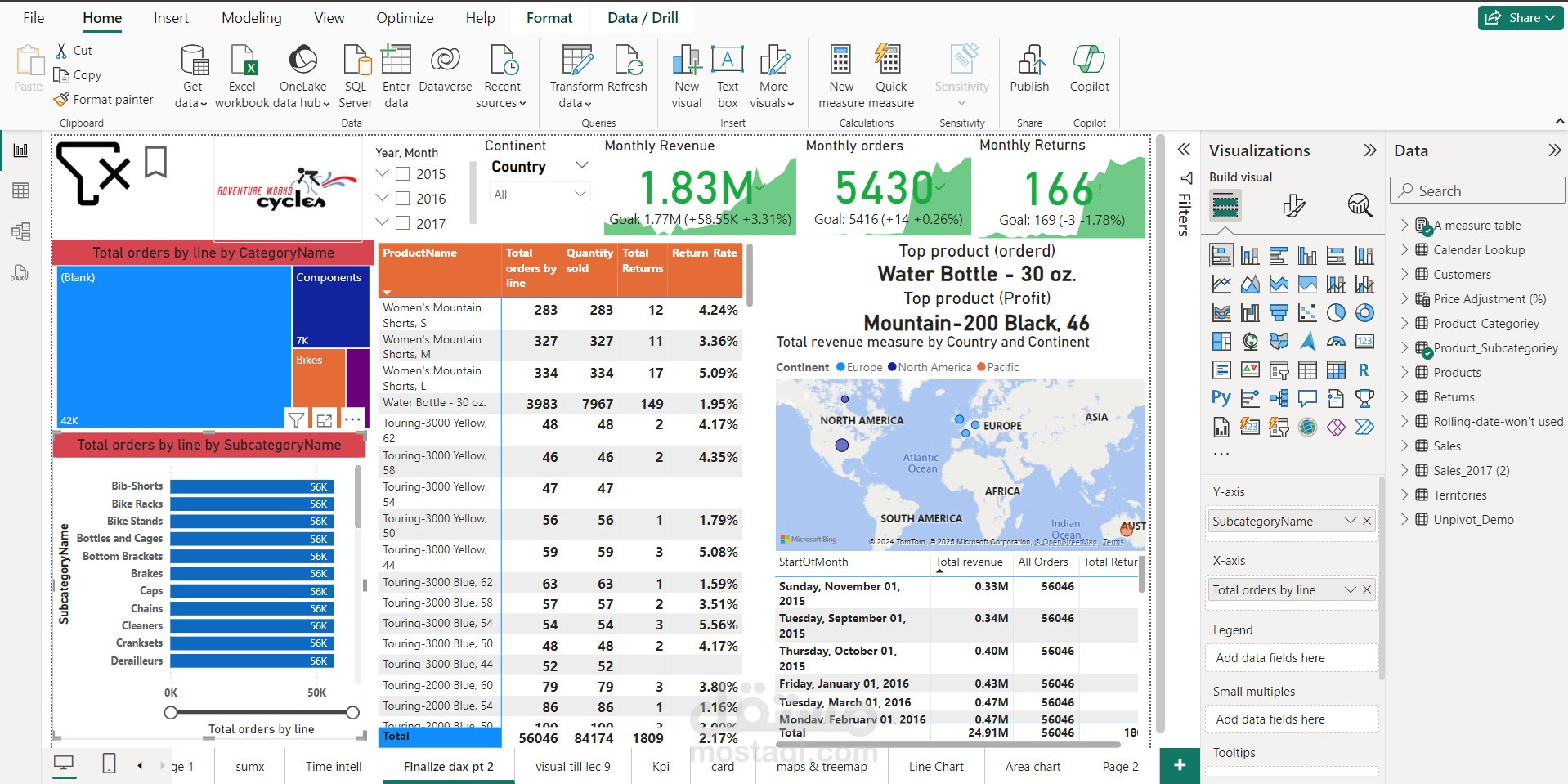1568x784 pixels.
Task: Expand the 2015 year node
Action: coord(382,173)
